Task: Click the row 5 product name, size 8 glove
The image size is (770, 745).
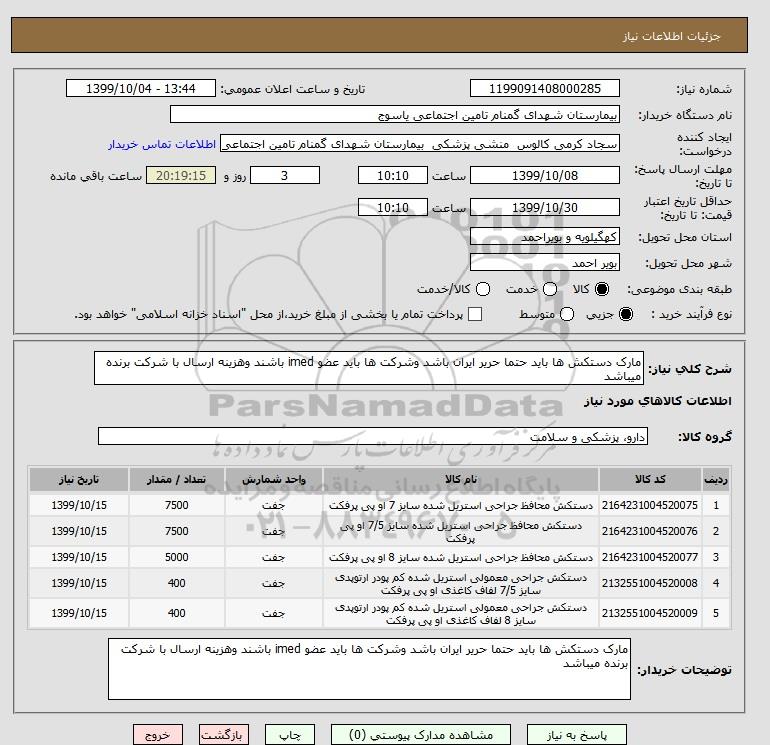Action: point(461,614)
